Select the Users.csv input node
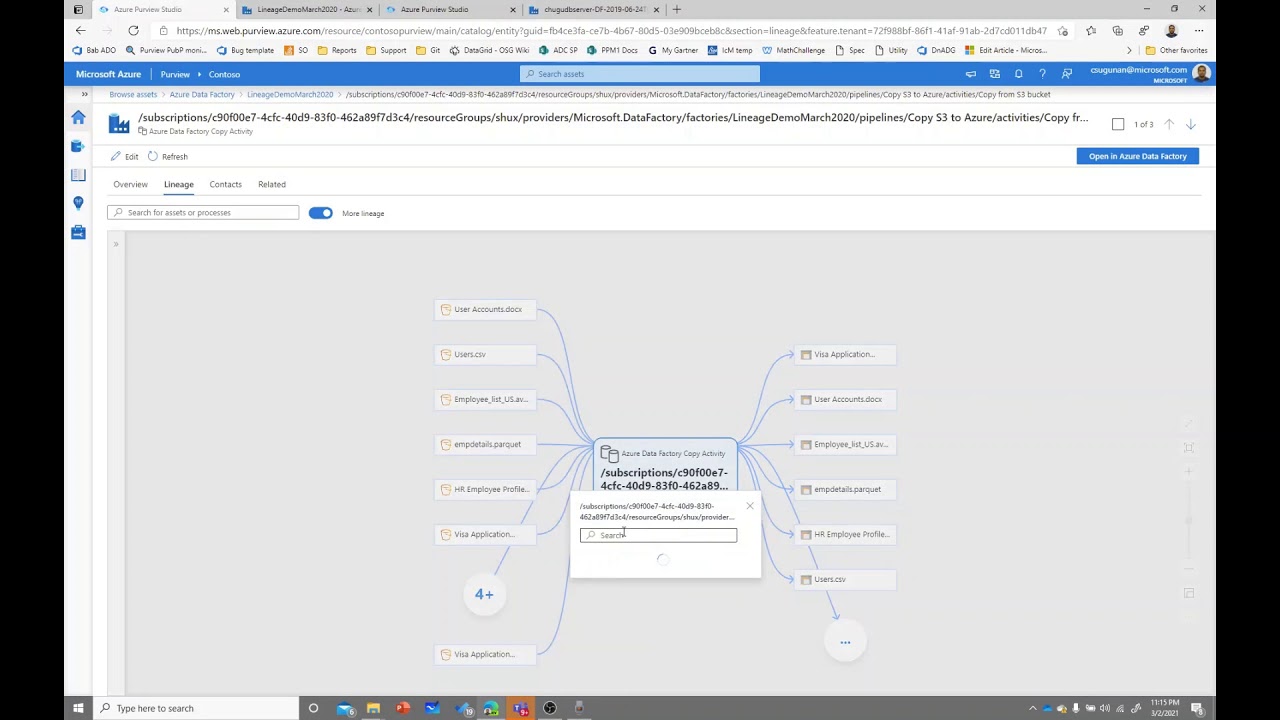This screenshot has width=1280, height=720. pos(486,354)
